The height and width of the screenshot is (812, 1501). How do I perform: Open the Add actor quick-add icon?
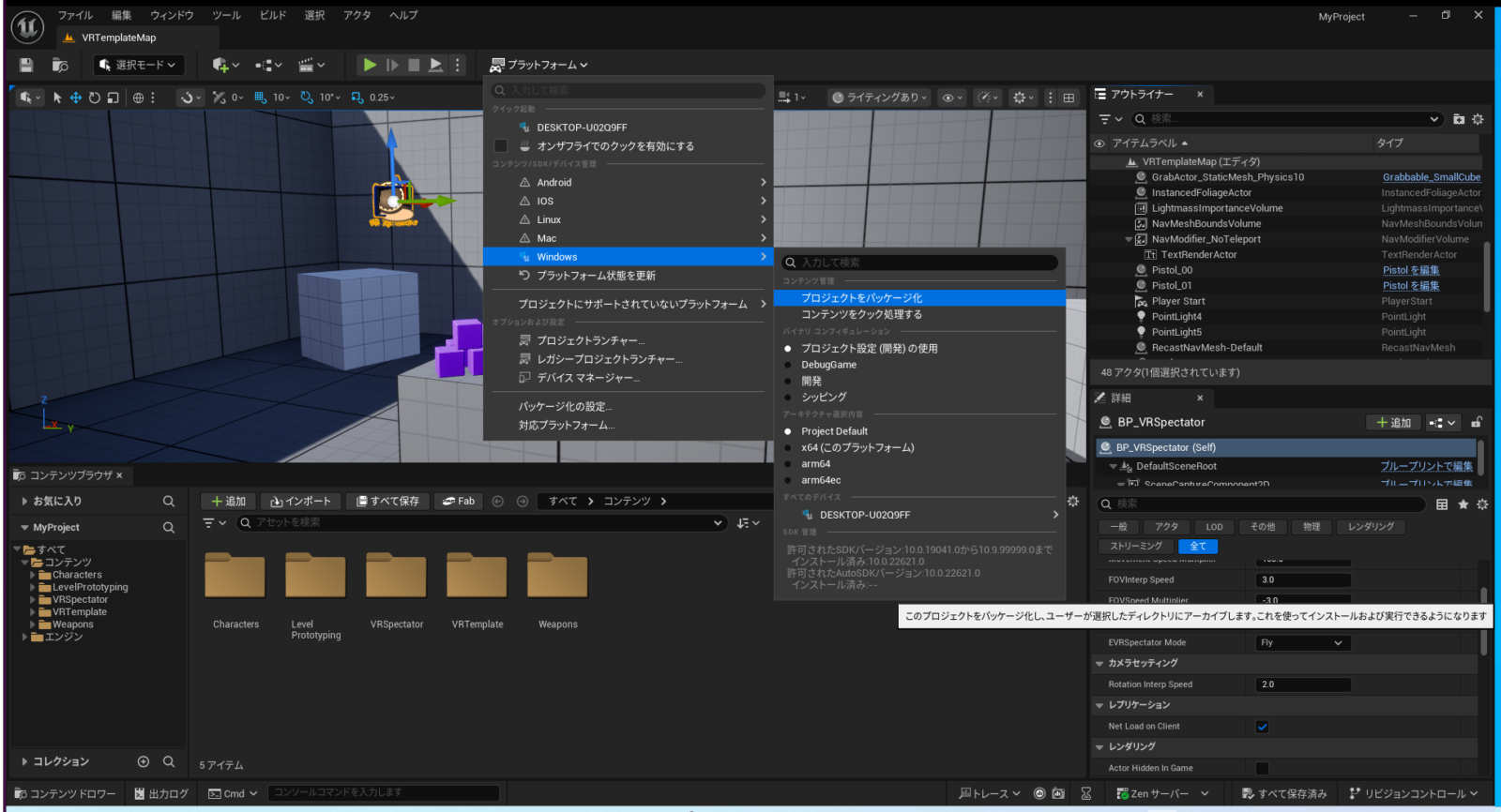(225, 65)
